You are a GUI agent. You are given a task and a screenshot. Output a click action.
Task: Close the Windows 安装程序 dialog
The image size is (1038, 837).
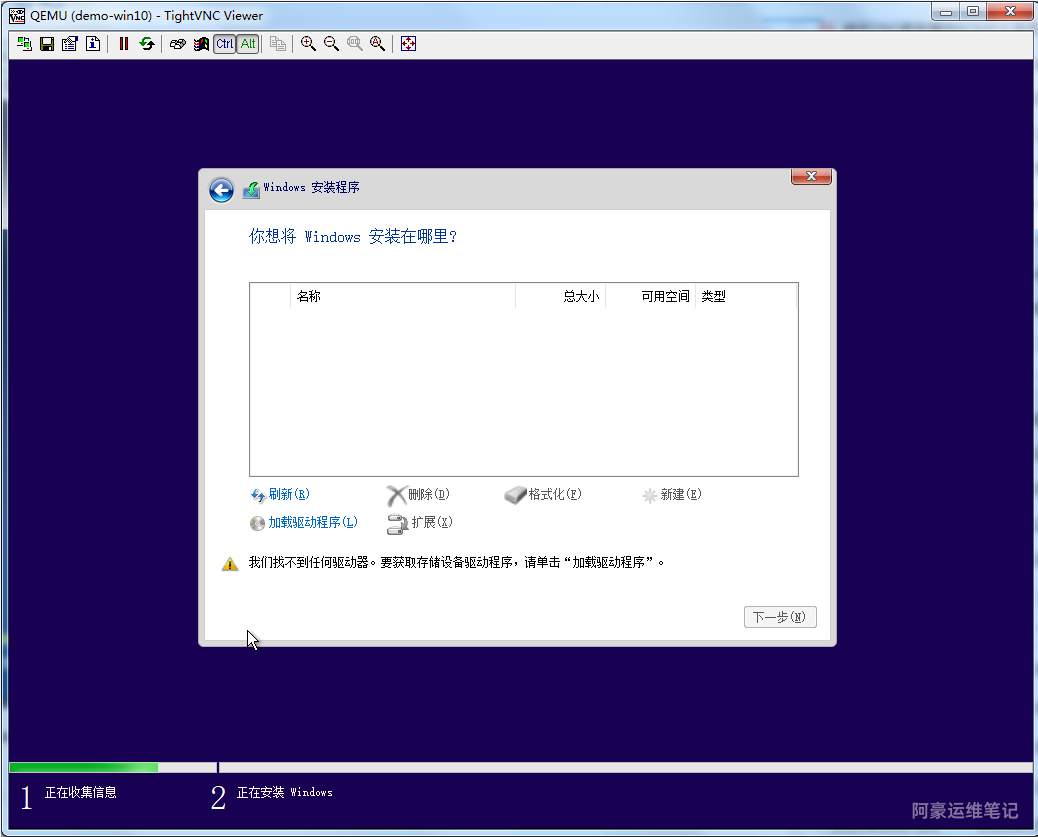[811, 176]
